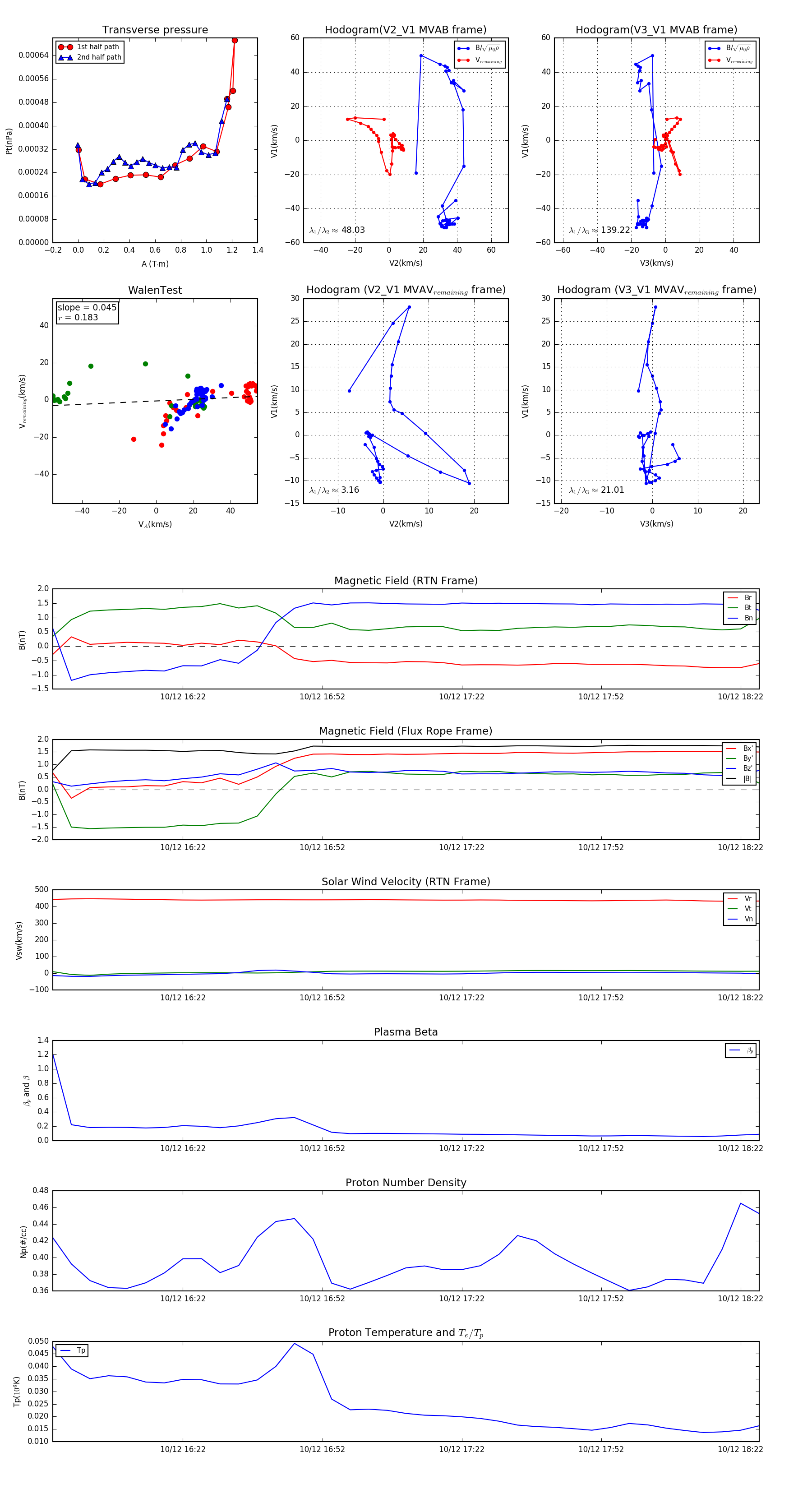Screen dimensions: 812x1489
Task: Click the blue Bn legend entry
Action: click(x=740, y=618)
